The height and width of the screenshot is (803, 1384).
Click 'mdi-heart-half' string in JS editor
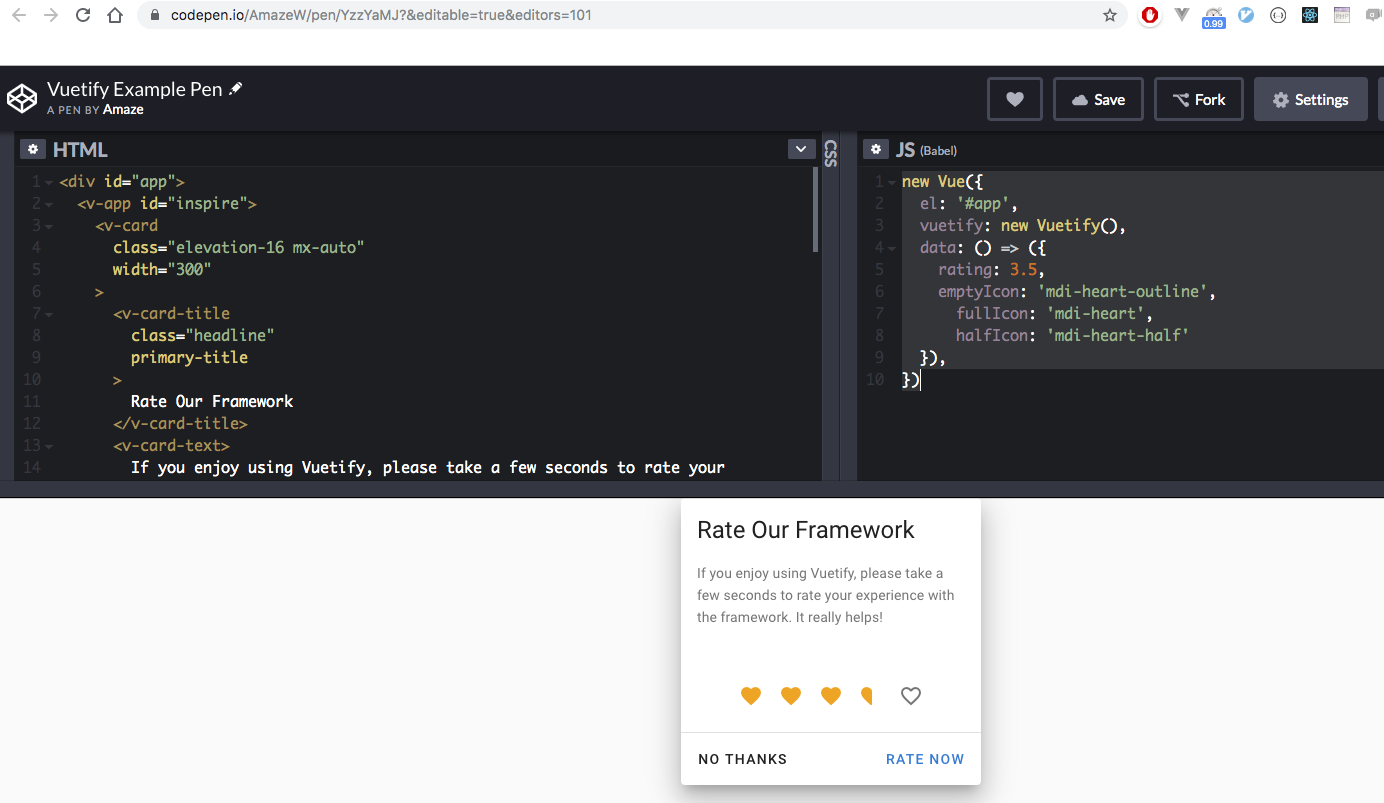(x=1117, y=336)
